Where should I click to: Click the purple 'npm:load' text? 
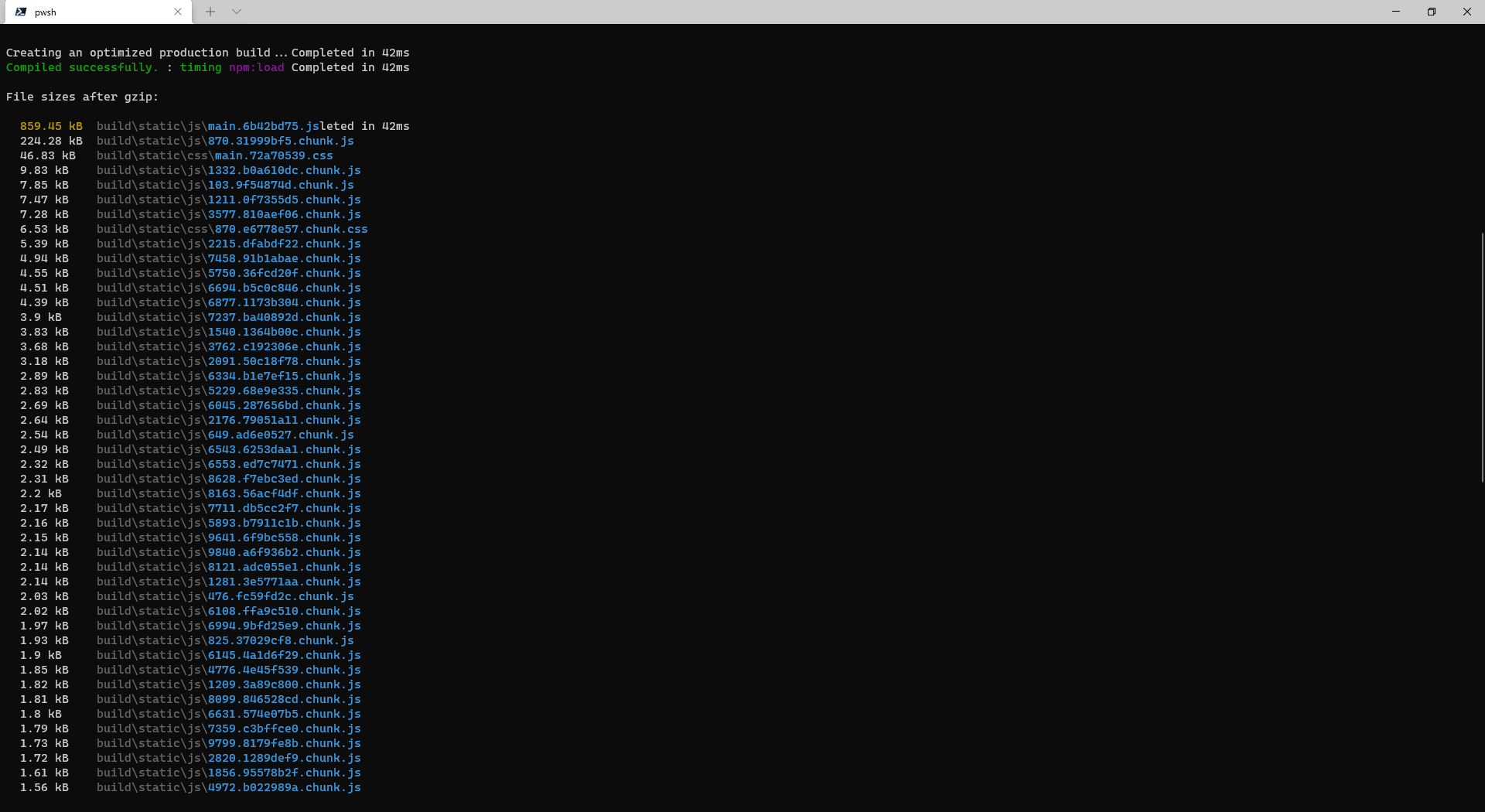pos(257,67)
